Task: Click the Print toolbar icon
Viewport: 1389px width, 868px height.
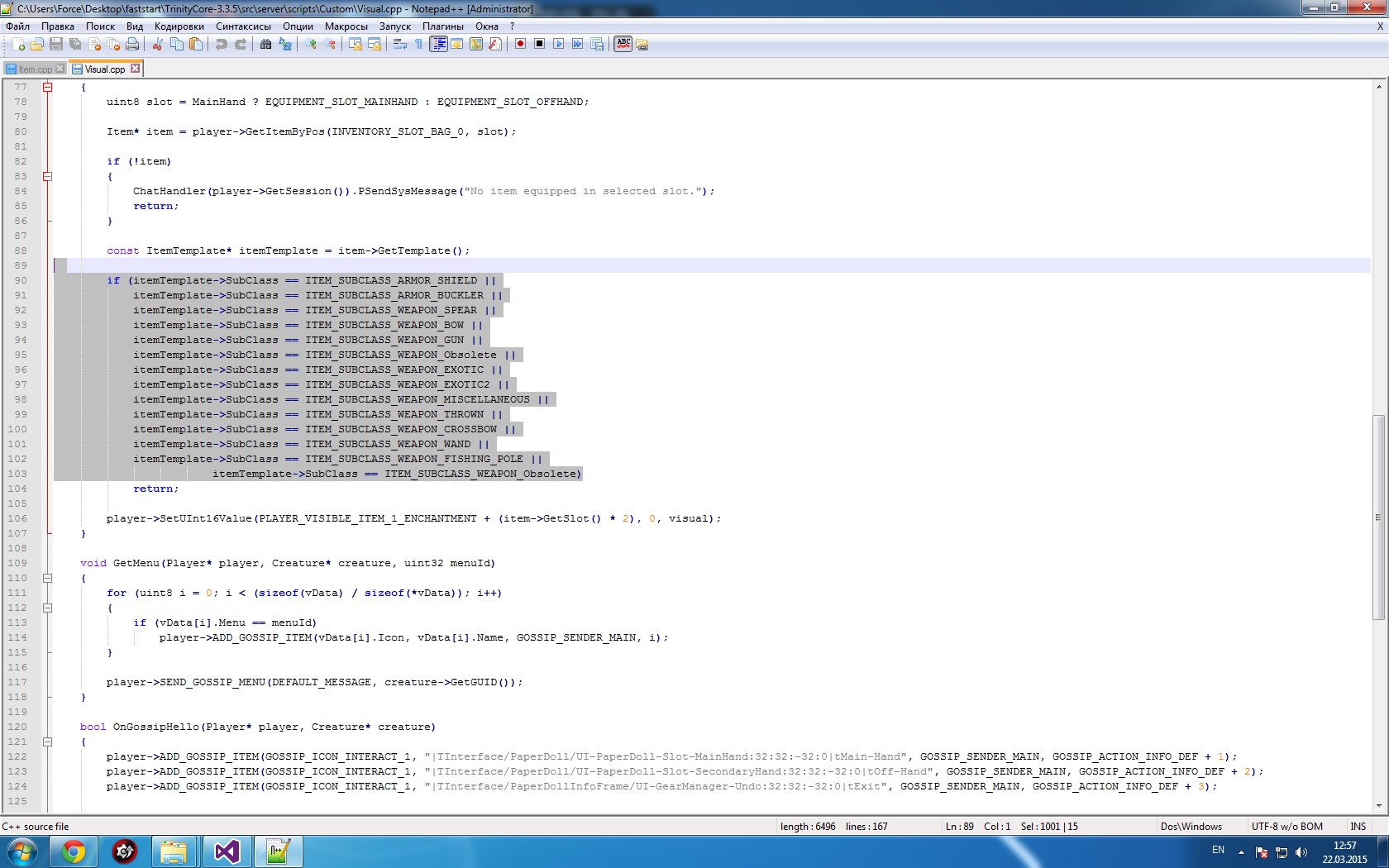Action: coord(132,45)
